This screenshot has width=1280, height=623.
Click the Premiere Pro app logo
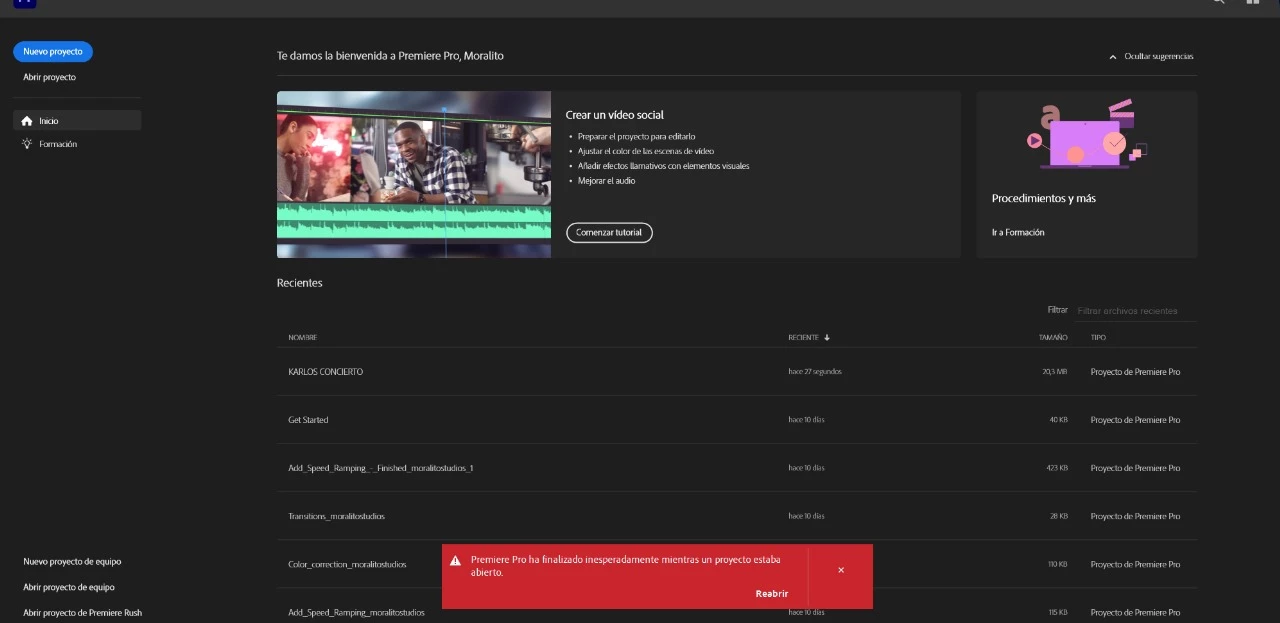[25, 3]
